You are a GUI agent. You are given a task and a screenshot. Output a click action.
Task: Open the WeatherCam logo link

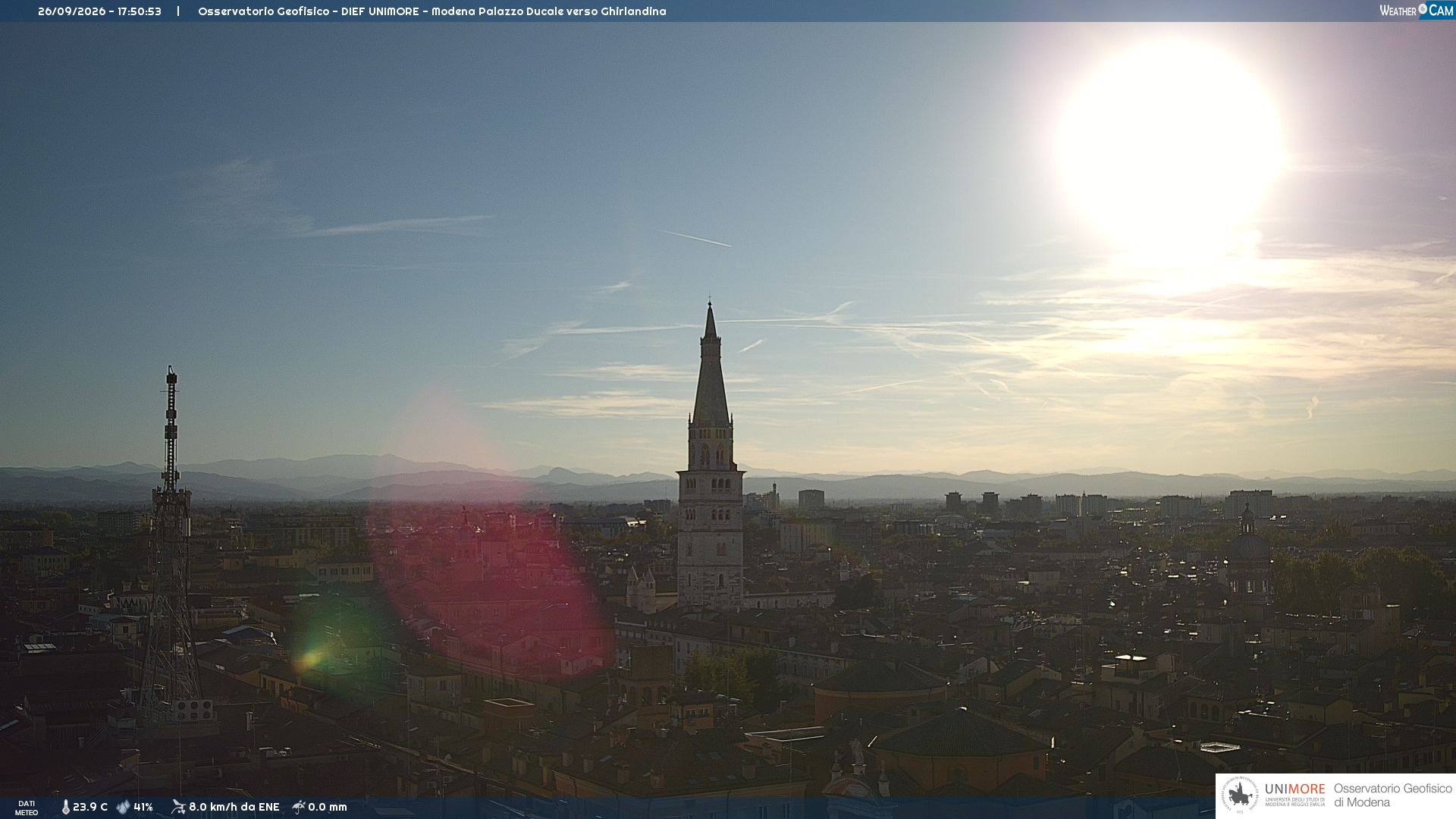(1417, 10)
